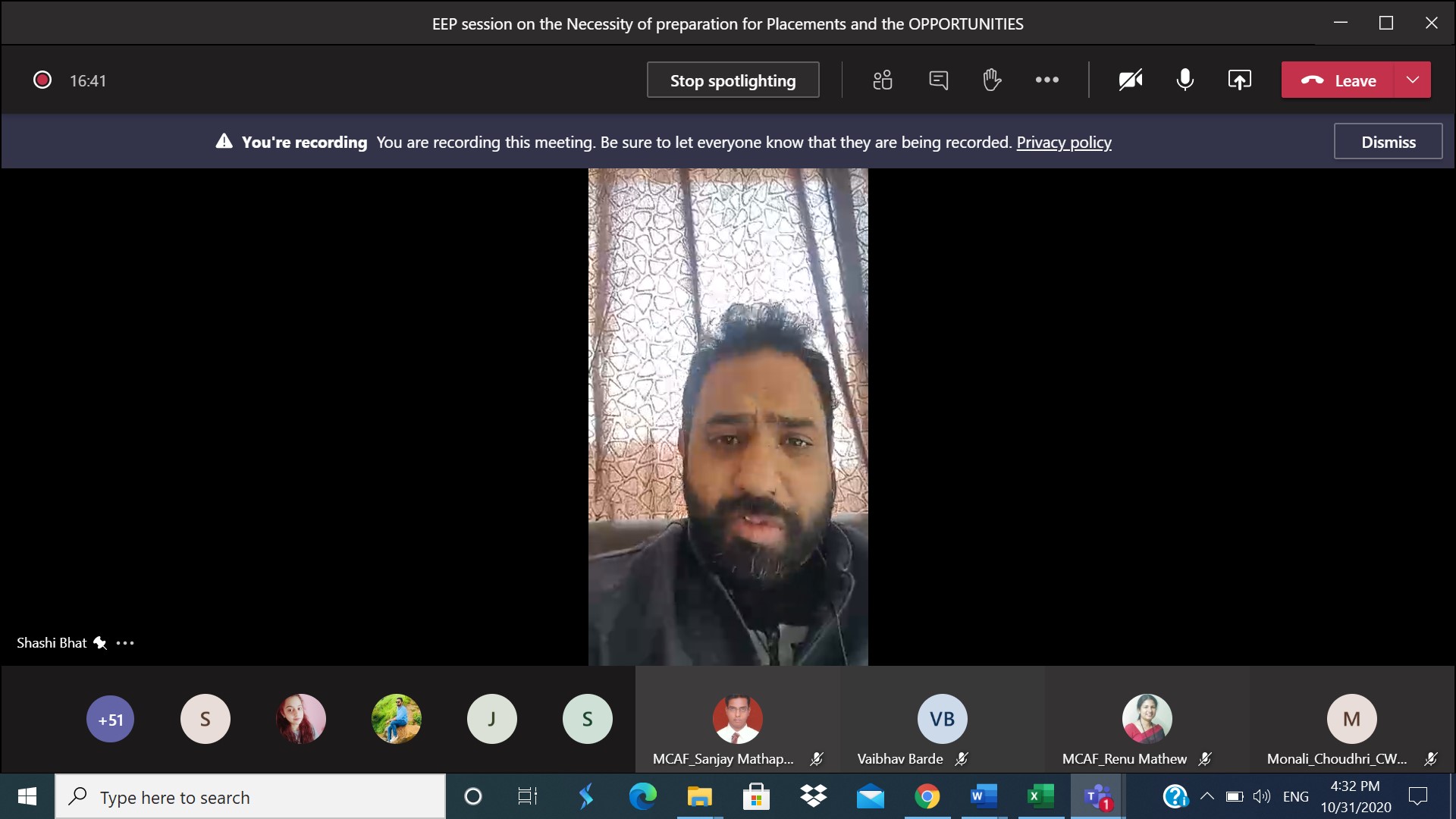Open more actions in meeting toolbar

pyautogui.click(x=1046, y=80)
